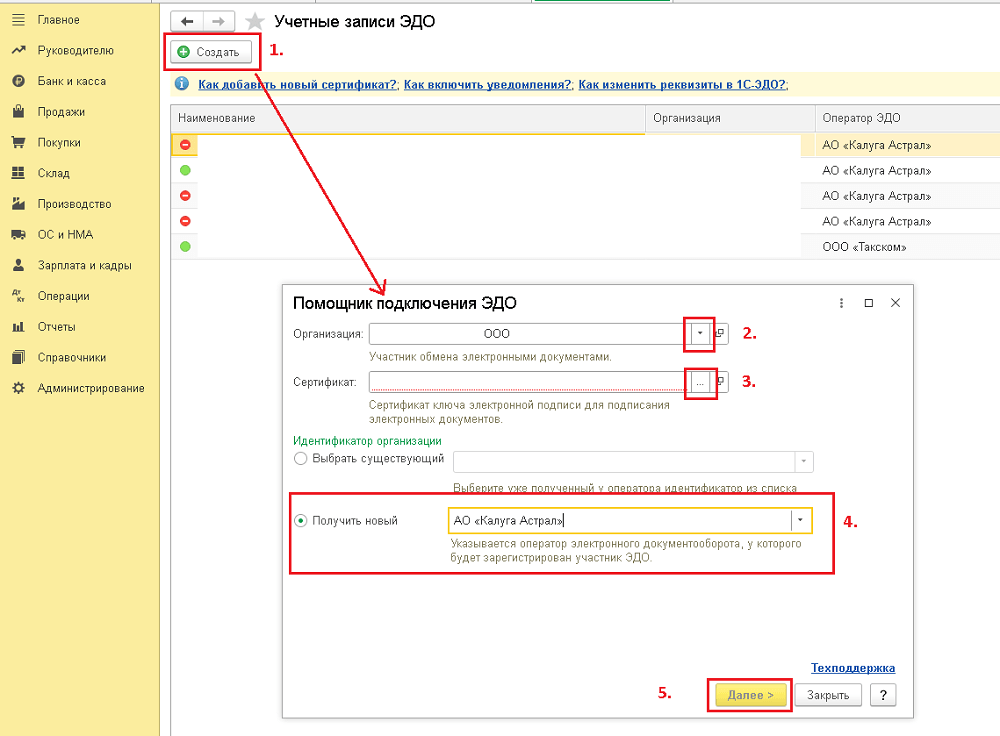Viewport: 1000px width, 736px height.
Task: Expand the Организация dropdown list
Action: 700,333
